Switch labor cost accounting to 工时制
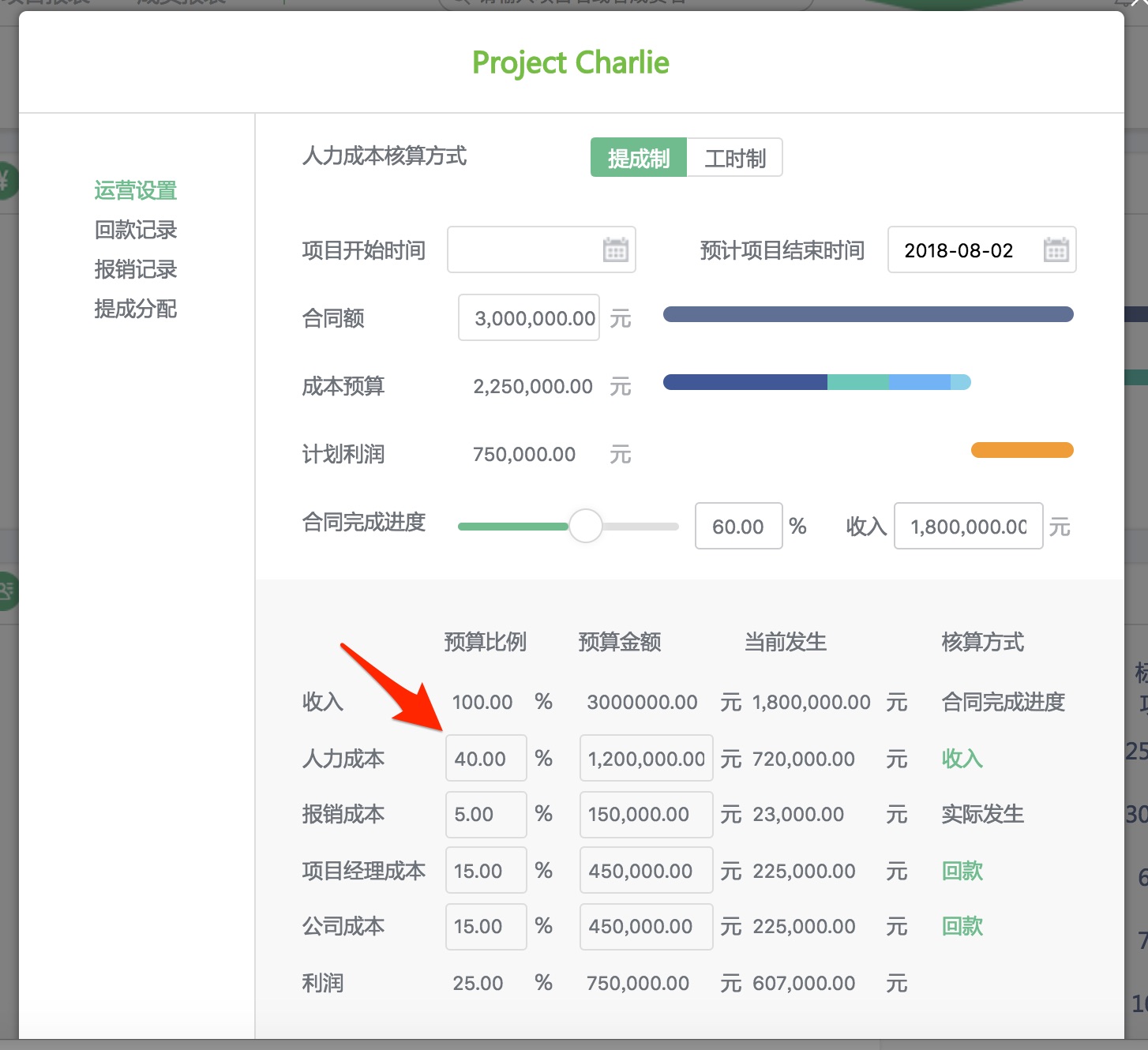 733,157
